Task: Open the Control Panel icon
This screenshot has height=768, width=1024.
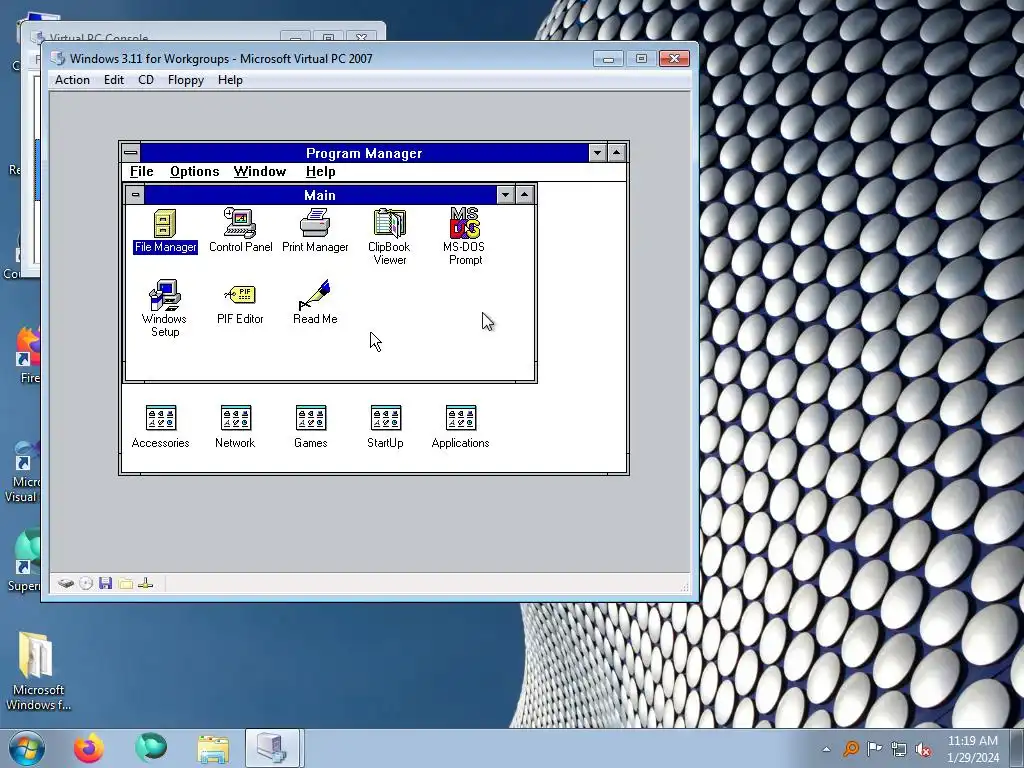Action: pos(240,231)
